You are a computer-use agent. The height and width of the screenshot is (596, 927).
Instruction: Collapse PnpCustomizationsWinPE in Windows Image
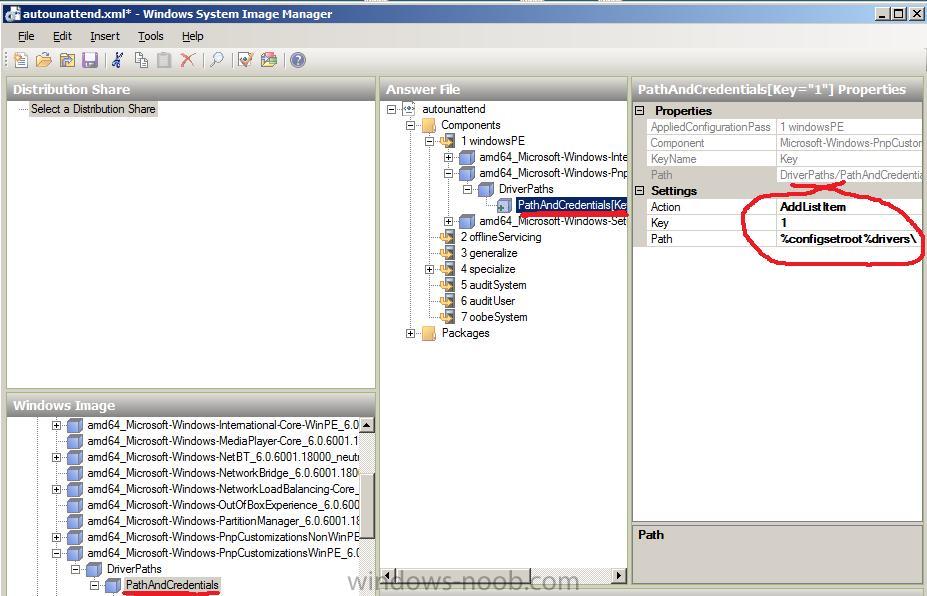click(x=56, y=553)
